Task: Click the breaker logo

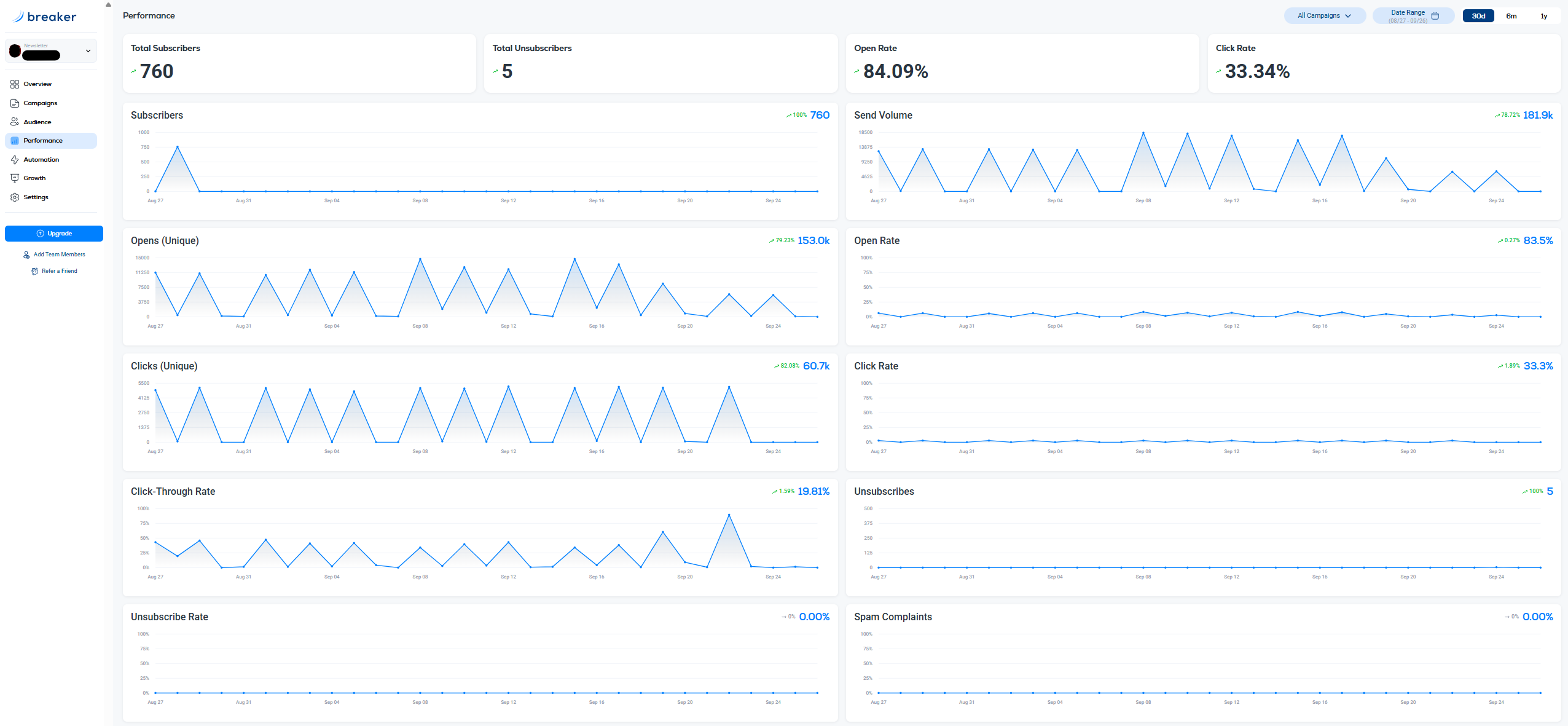Action: point(45,17)
